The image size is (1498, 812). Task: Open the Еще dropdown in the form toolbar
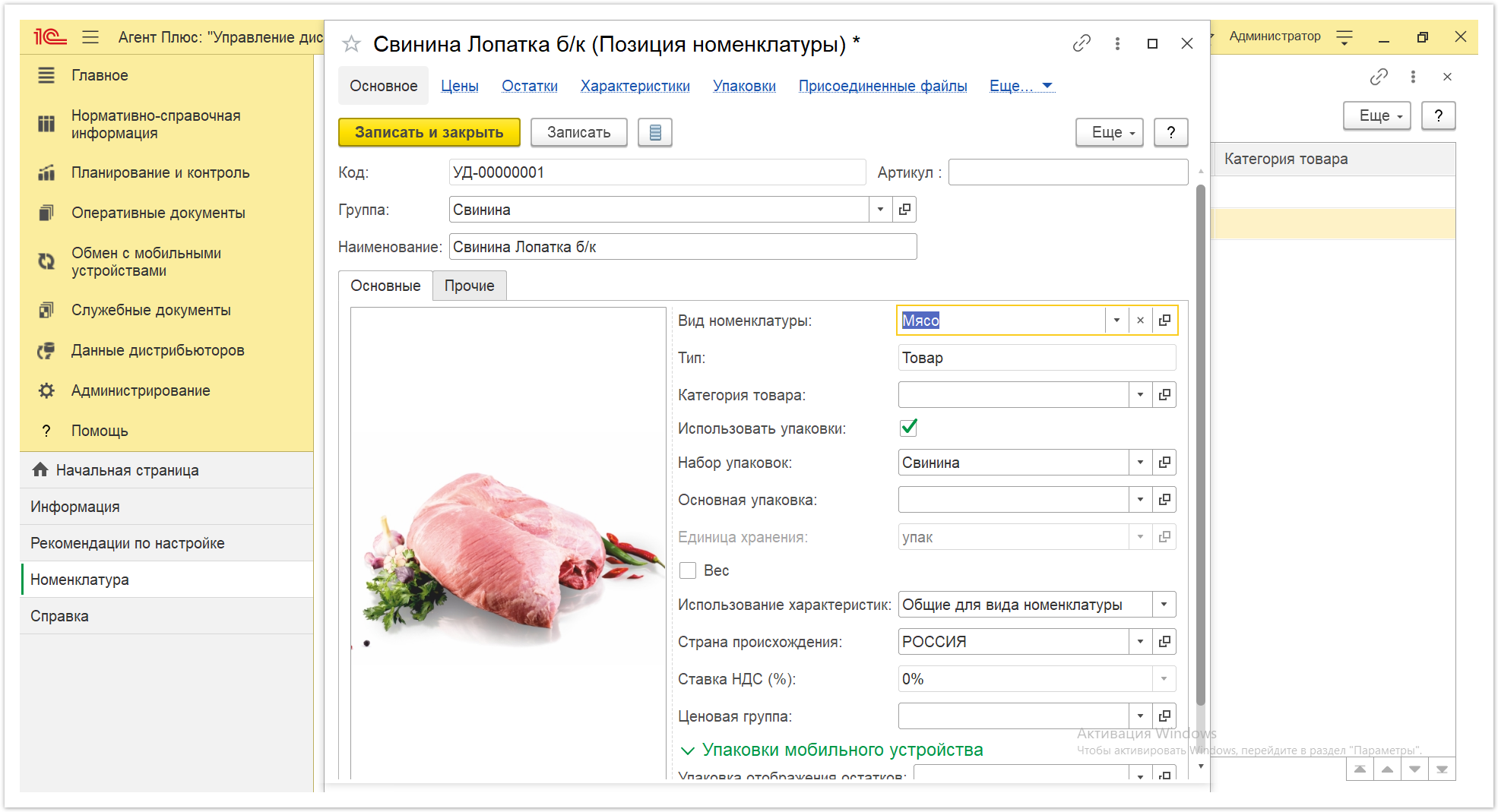[x=1110, y=132]
